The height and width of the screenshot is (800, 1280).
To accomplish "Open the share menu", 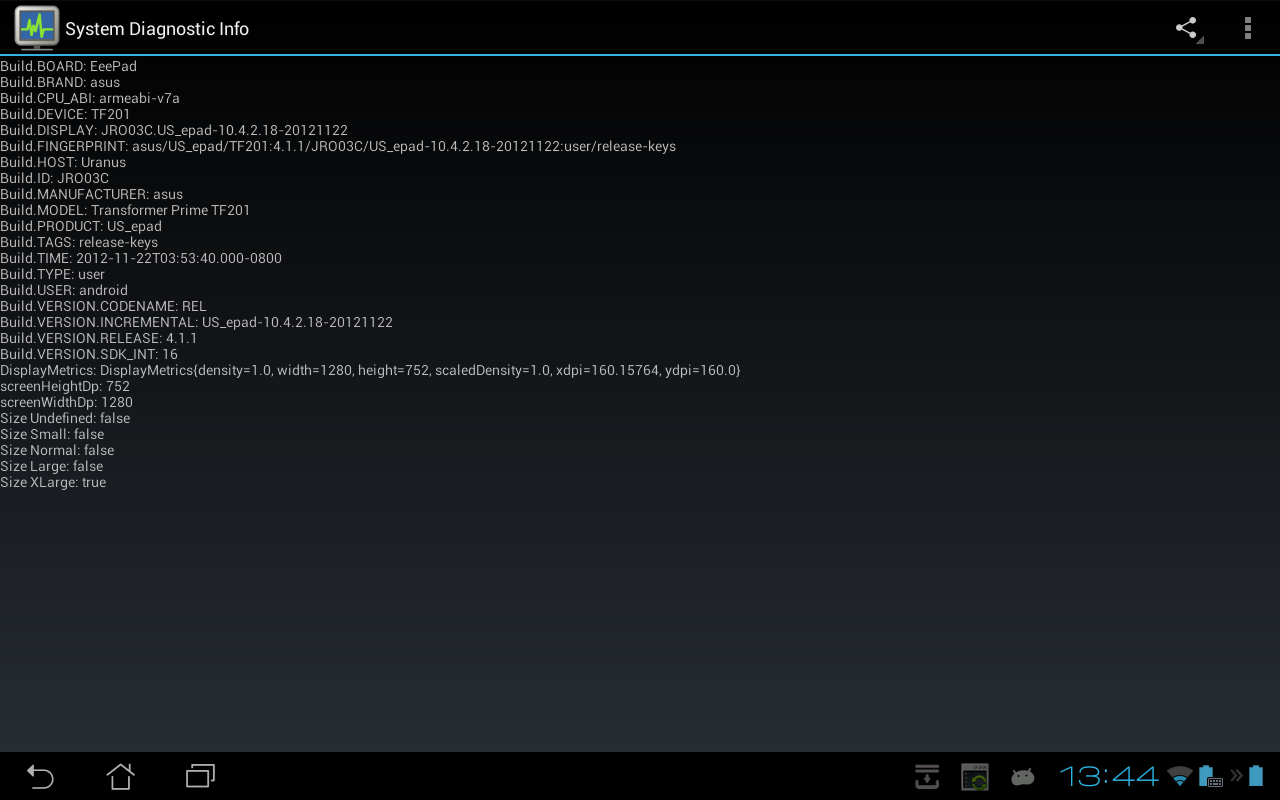I will 1187,28.
